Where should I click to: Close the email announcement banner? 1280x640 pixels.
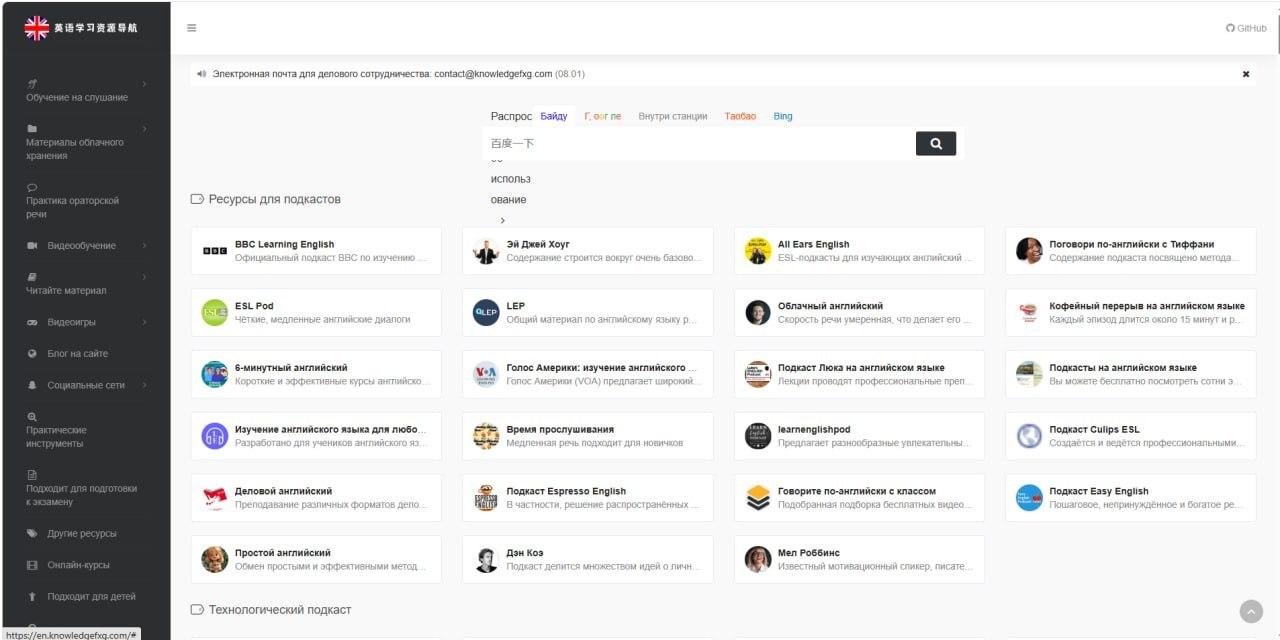pos(1246,74)
